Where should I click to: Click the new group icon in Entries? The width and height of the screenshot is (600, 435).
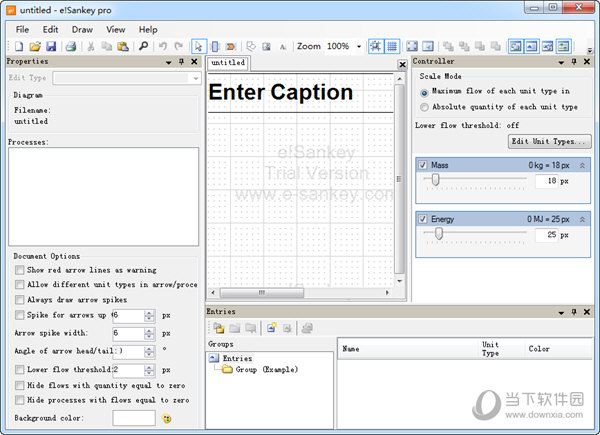218,327
